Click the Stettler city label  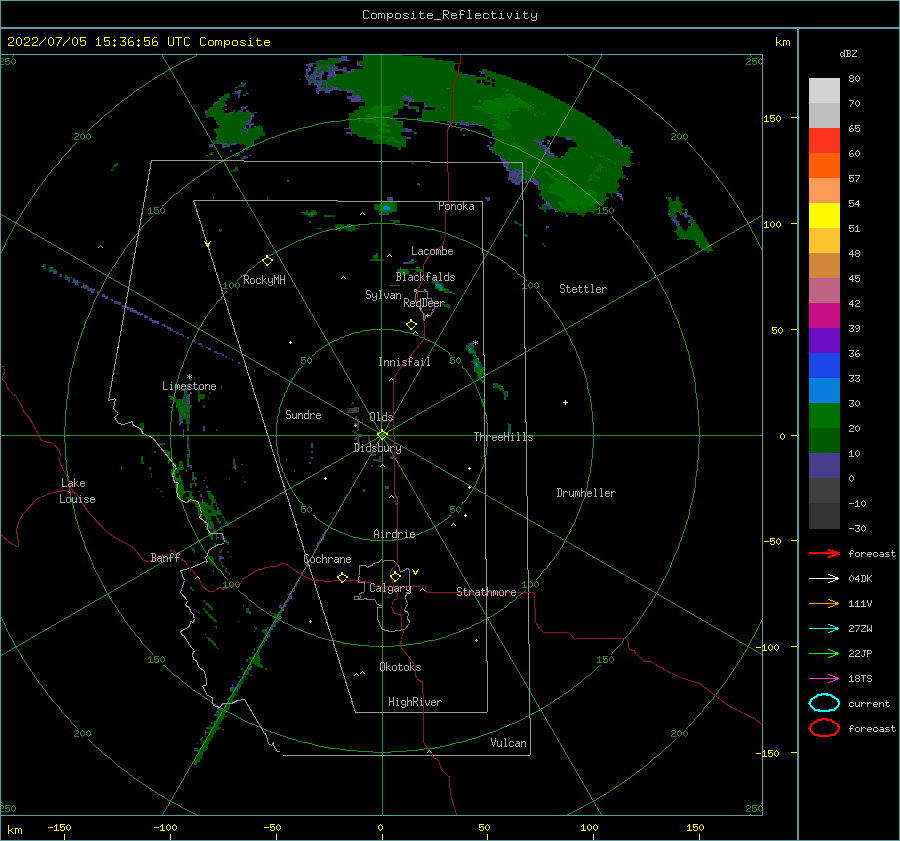click(x=583, y=289)
